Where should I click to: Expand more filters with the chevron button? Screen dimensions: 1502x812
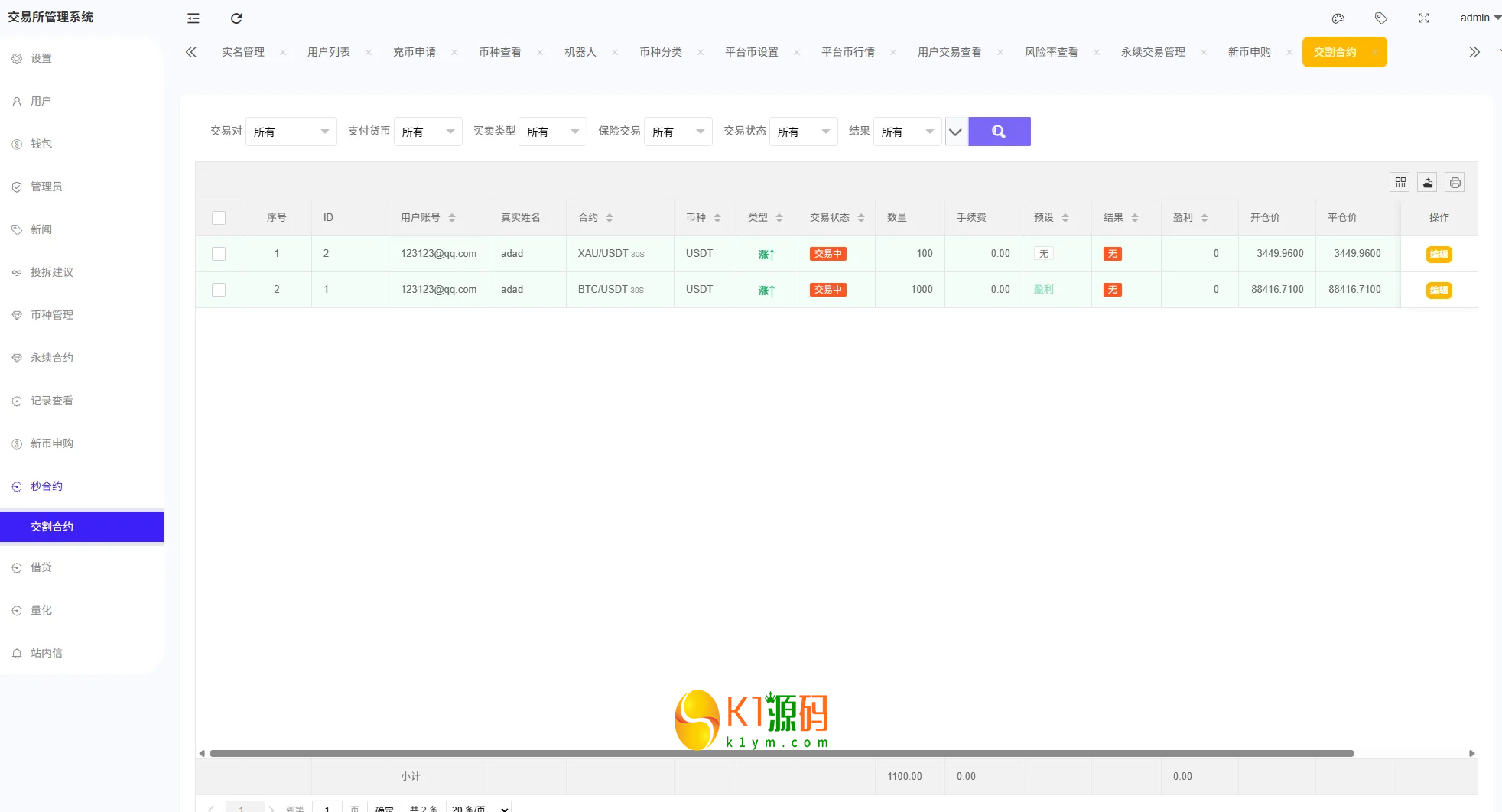(956, 132)
